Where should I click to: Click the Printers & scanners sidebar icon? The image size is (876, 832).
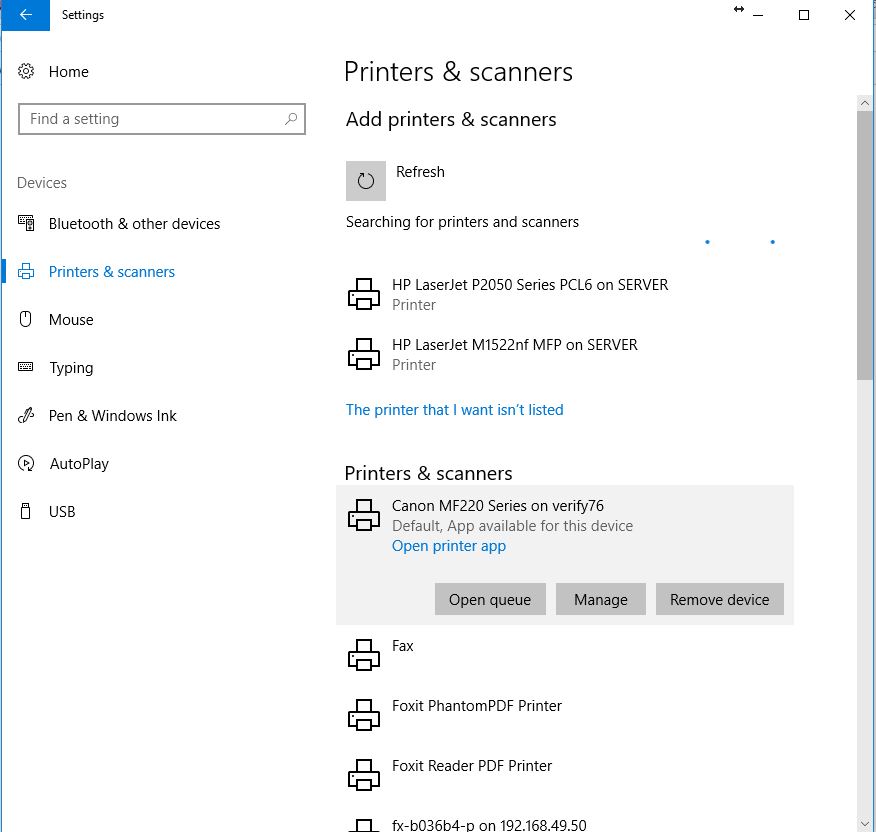[26, 272]
